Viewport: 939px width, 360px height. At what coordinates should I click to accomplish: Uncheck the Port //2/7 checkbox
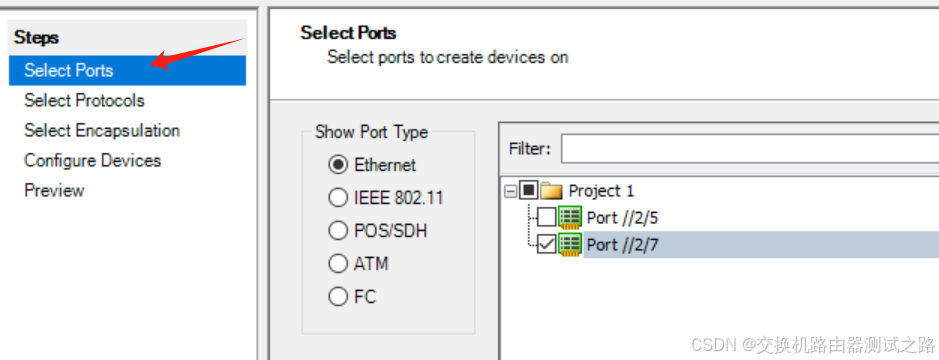pyautogui.click(x=546, y=244)
